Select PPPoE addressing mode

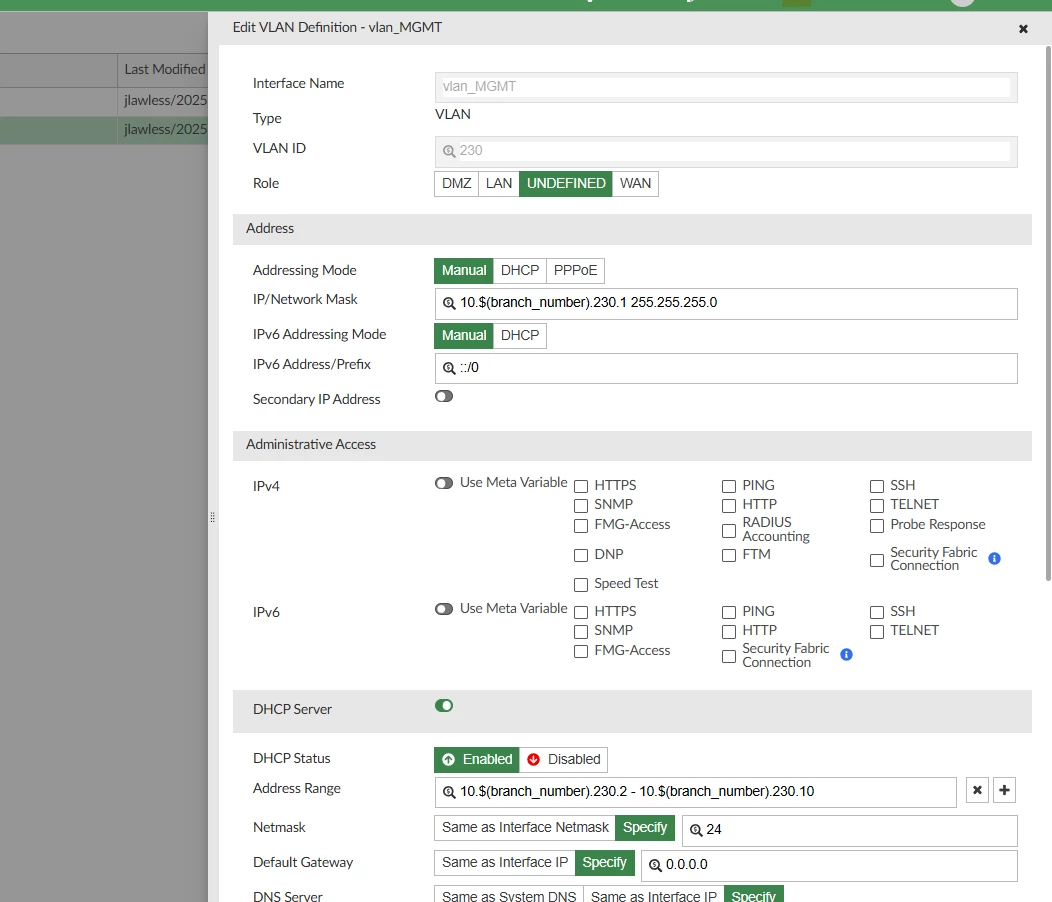pyautogui.click(x=576, y=270)
